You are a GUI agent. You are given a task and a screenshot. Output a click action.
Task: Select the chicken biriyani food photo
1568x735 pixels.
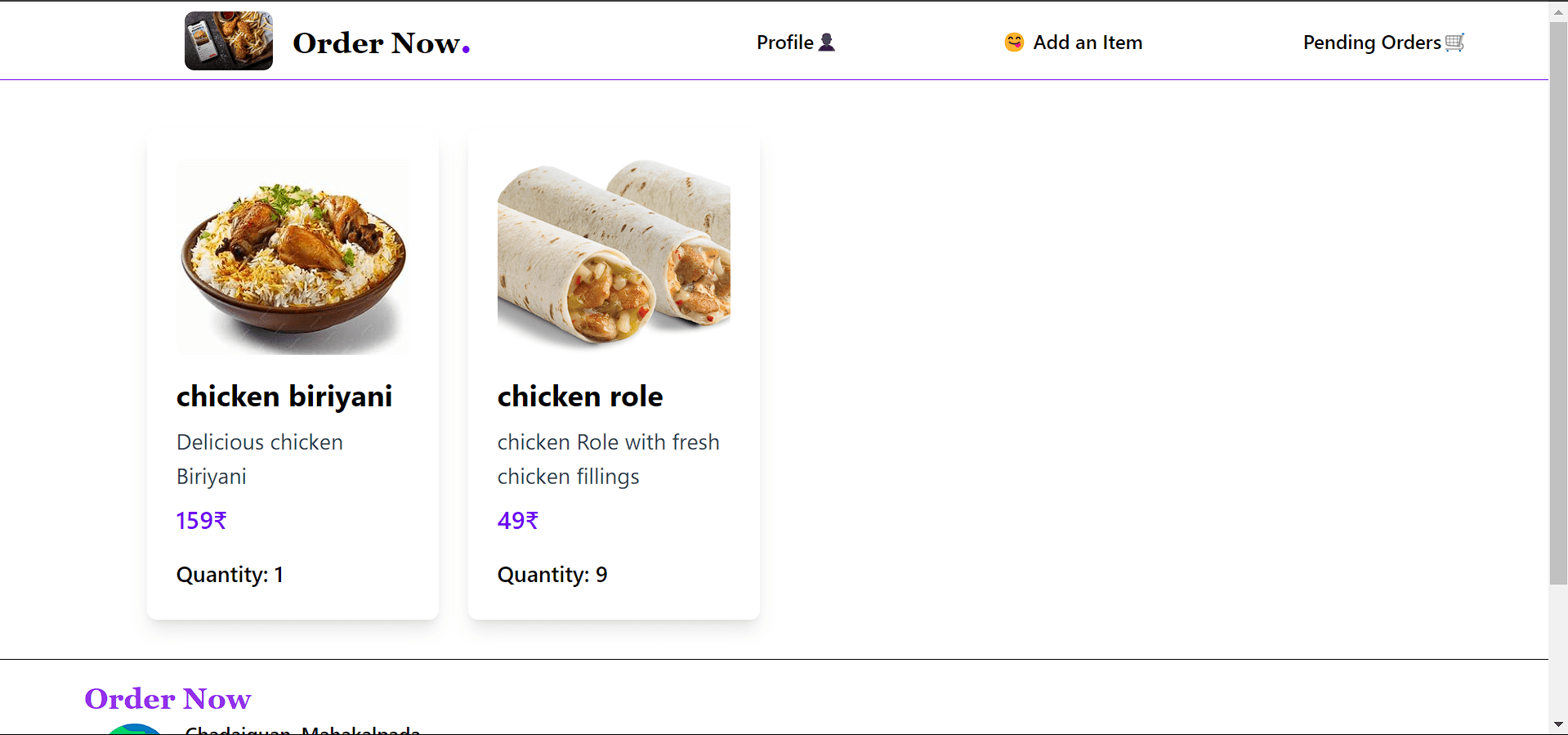tap(293, 257)
